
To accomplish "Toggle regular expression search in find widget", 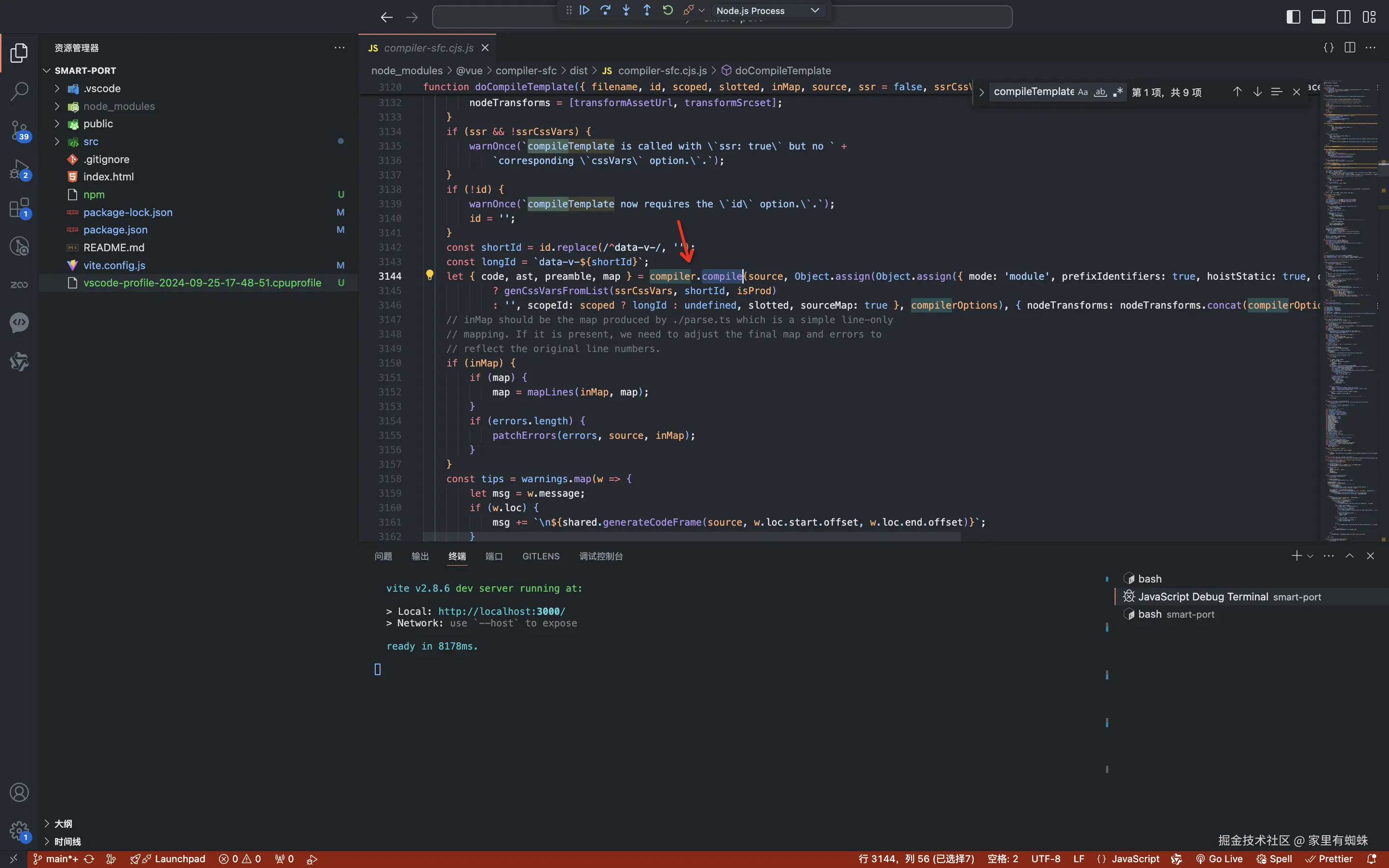I will pyautogui.click(x=1117, y=92).
